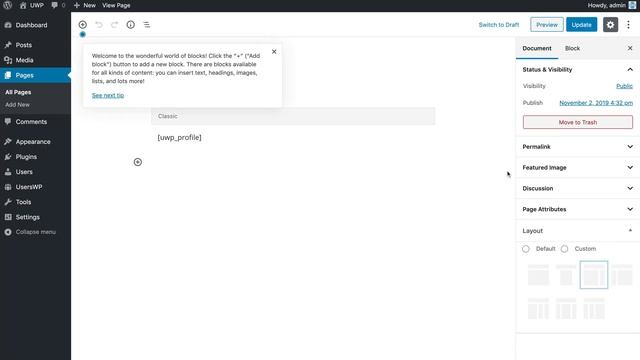
Task: Click Howdy, admin in top bar
Action: pos(607,5)
